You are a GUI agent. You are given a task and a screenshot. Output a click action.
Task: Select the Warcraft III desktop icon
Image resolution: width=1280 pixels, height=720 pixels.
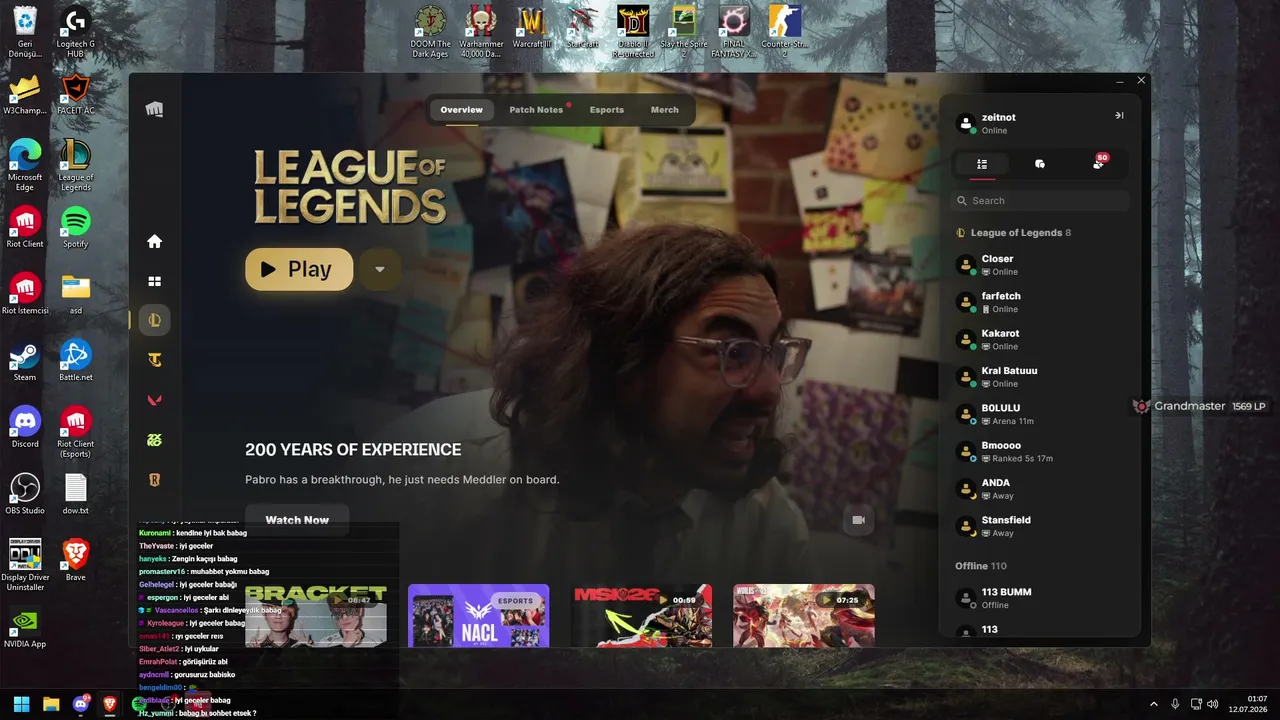pyautogui.click(x=532, y=27)
